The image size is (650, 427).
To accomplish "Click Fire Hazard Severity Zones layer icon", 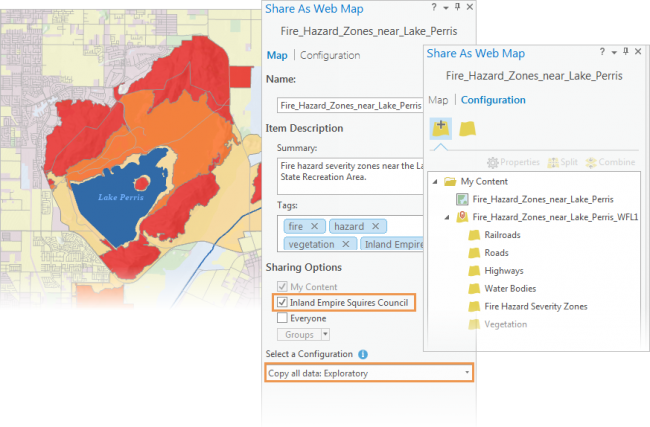I will [x=474, y=306].
